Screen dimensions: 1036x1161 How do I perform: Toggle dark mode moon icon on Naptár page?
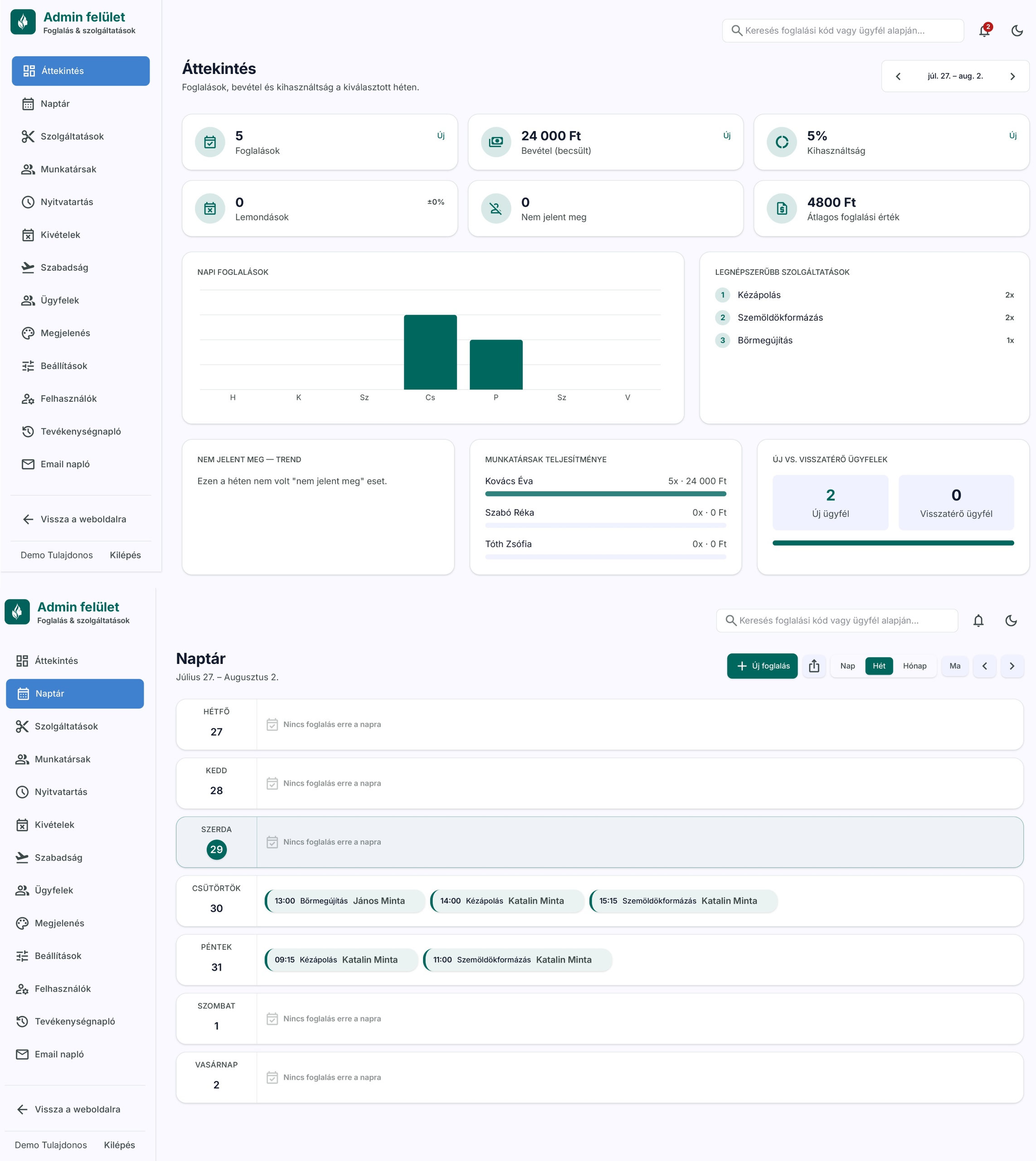pos(1011,621)
